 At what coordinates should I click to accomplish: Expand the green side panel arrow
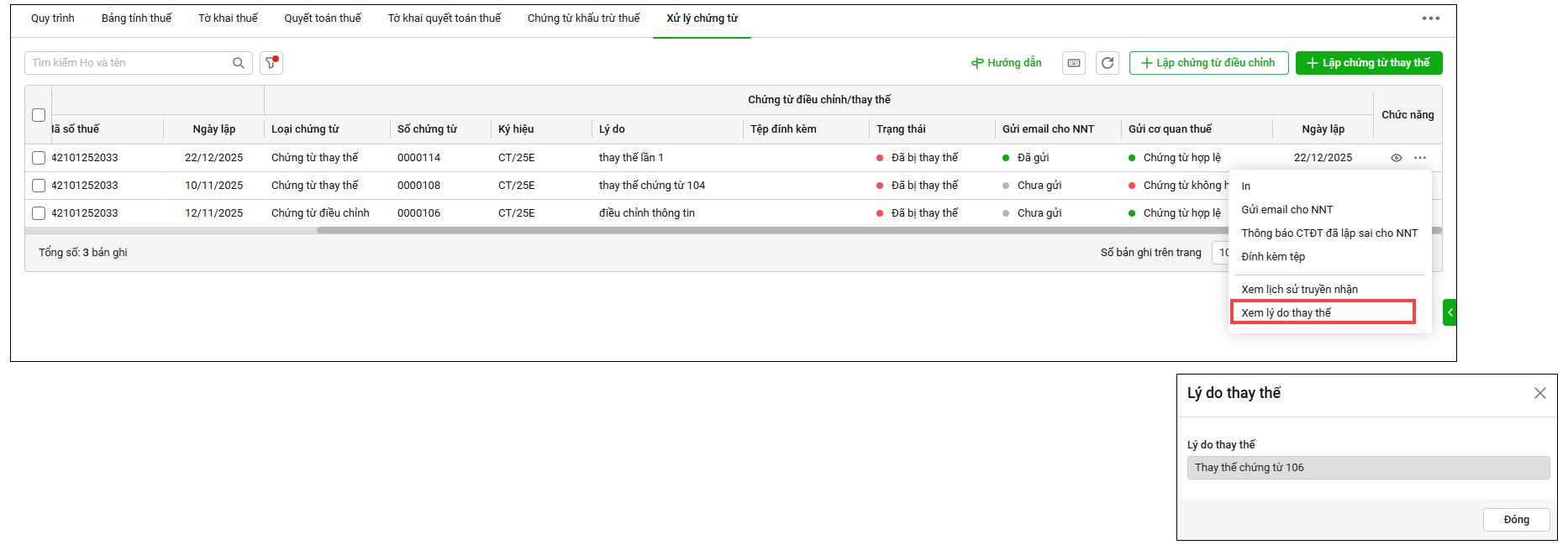point(1450,312)
